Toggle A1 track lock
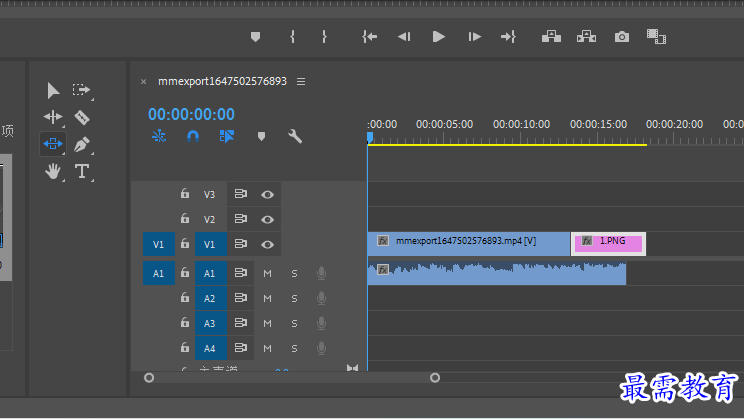 (185, 273)
